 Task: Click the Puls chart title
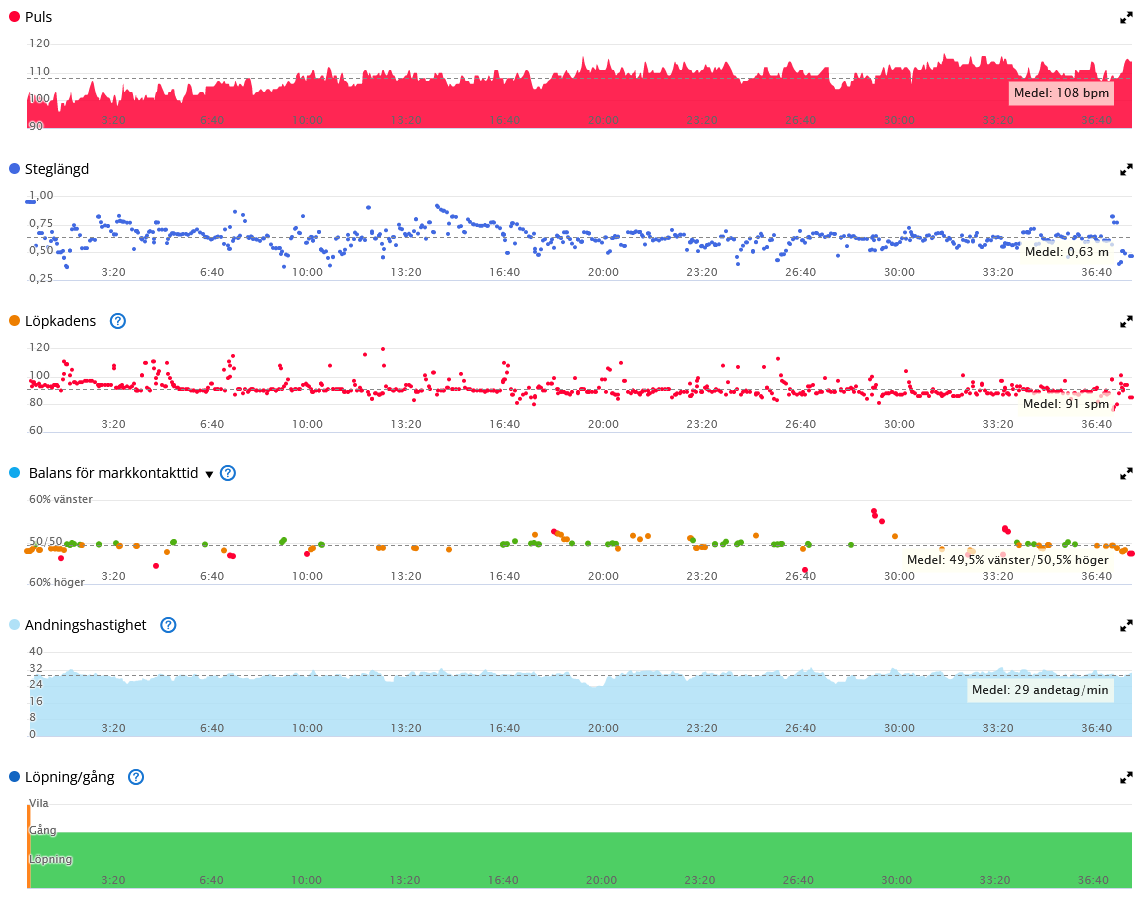point(38,17)
